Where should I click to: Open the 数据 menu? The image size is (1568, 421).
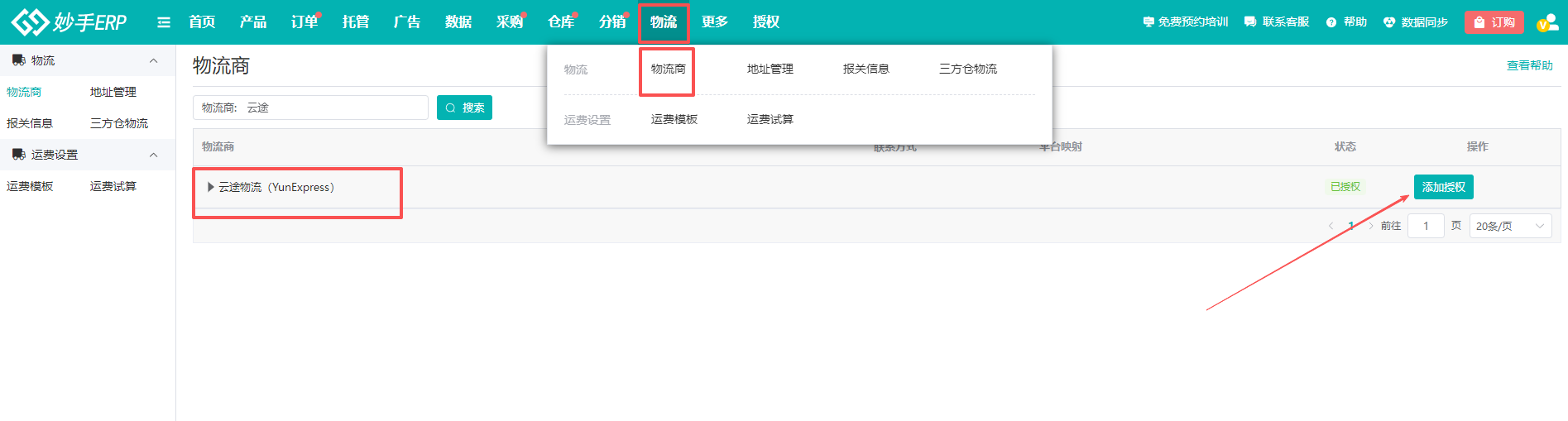(458, 22)
